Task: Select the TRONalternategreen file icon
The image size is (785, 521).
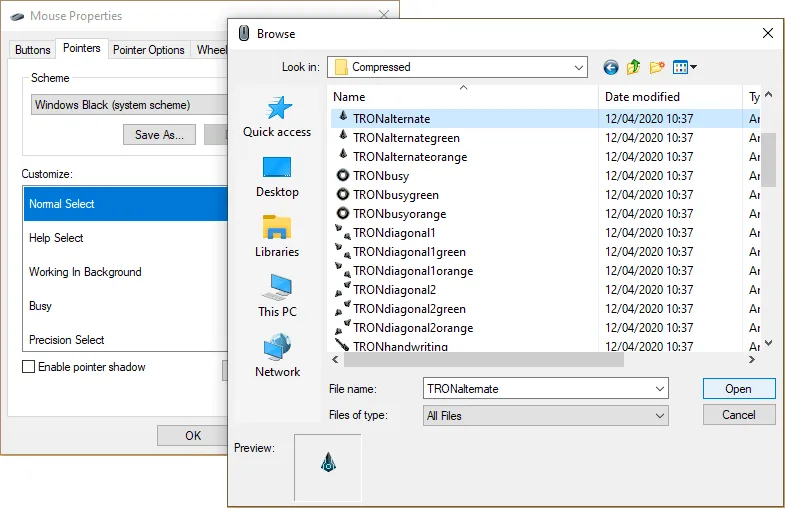Action: pyautogui.click(x=343, y=136)
